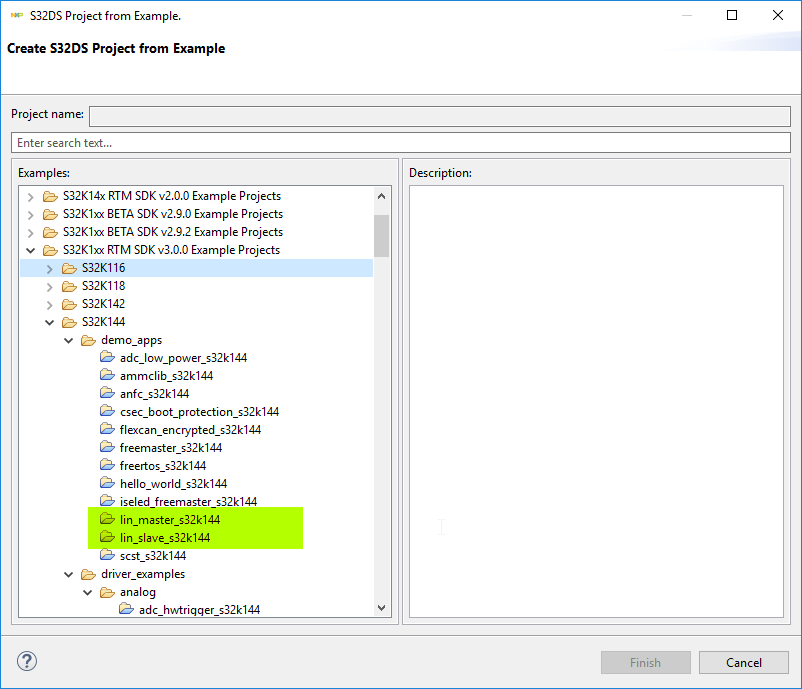Collapse S32K1xx RTM SDK v3.0.0 node

31,250
